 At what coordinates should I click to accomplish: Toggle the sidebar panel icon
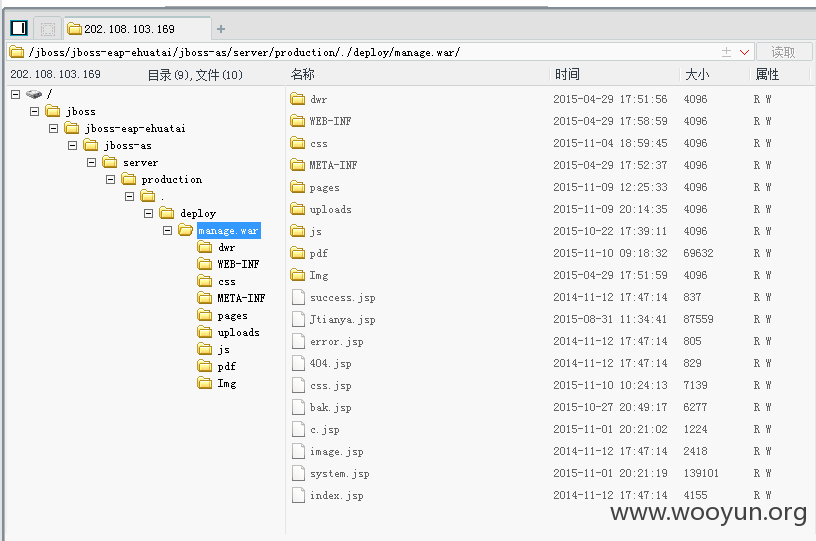[x=19, y=28]
